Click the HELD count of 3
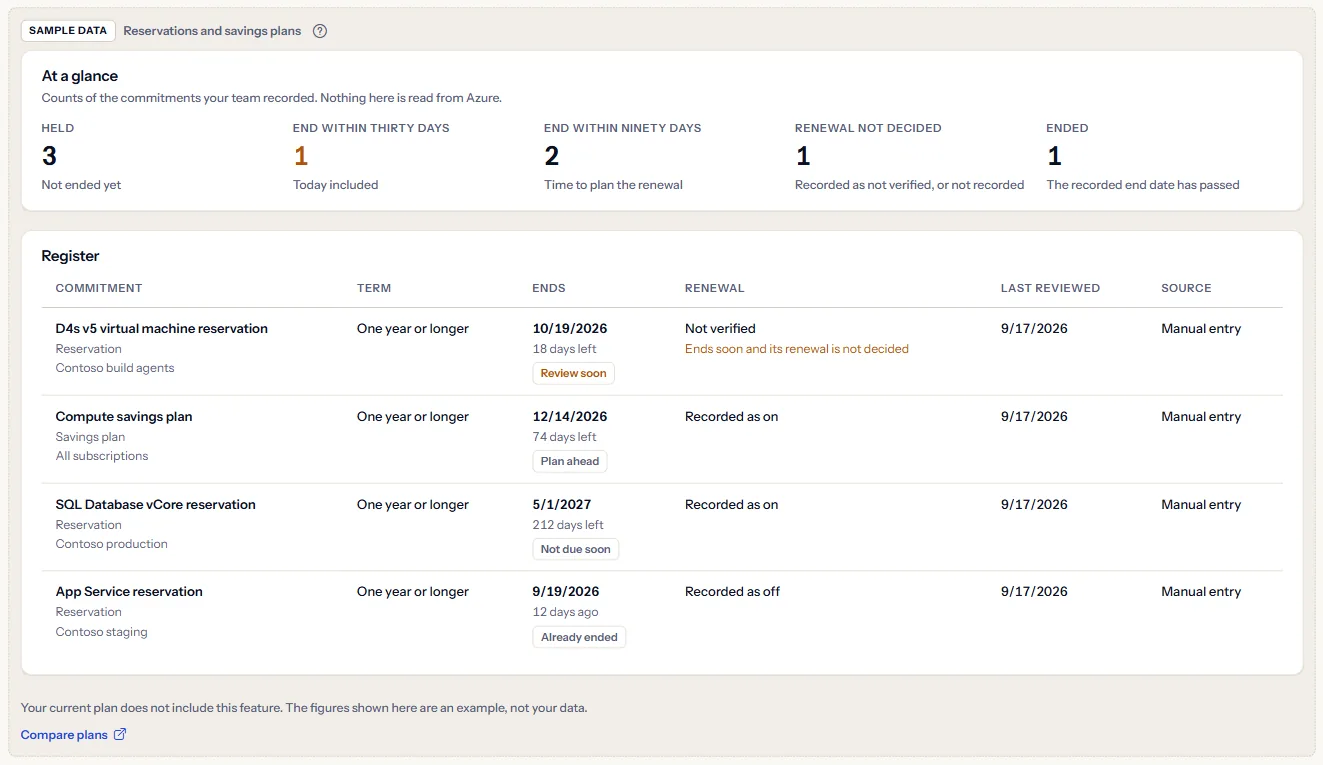The image size is (1323, 765). (49, 156)
